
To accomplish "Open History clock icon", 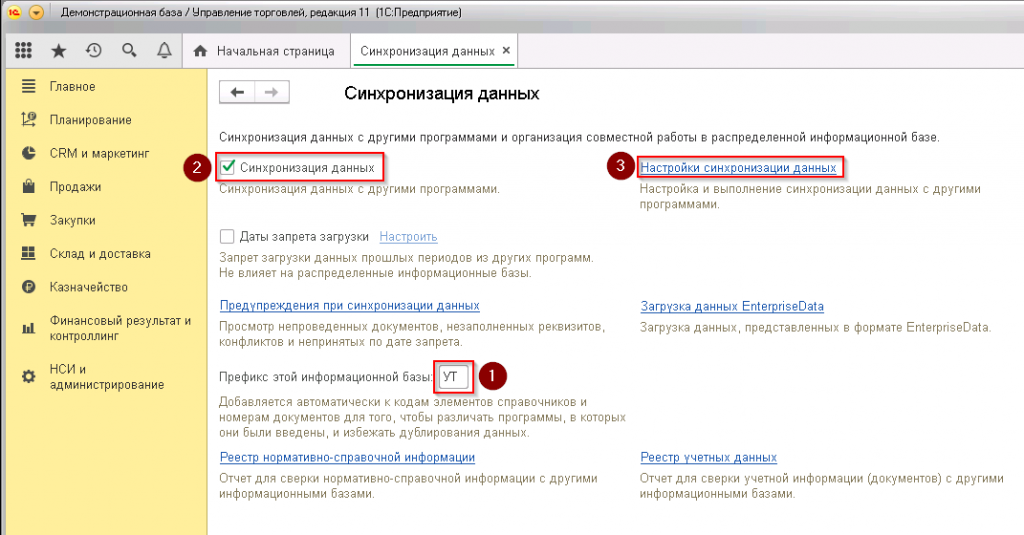I will click(x=94, y=51).
